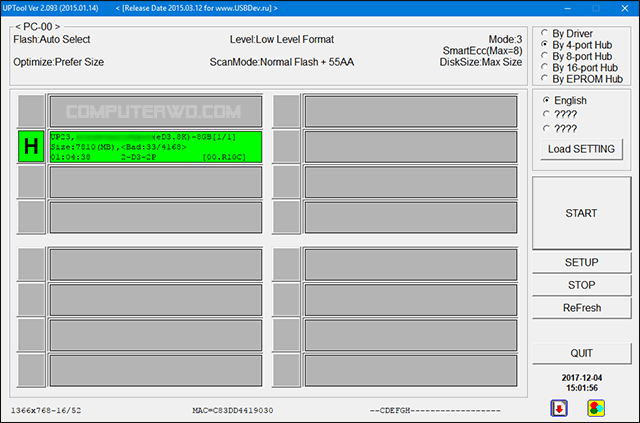Click the ReFresh button
Screen dimensions: 640x423
(581, 308)
